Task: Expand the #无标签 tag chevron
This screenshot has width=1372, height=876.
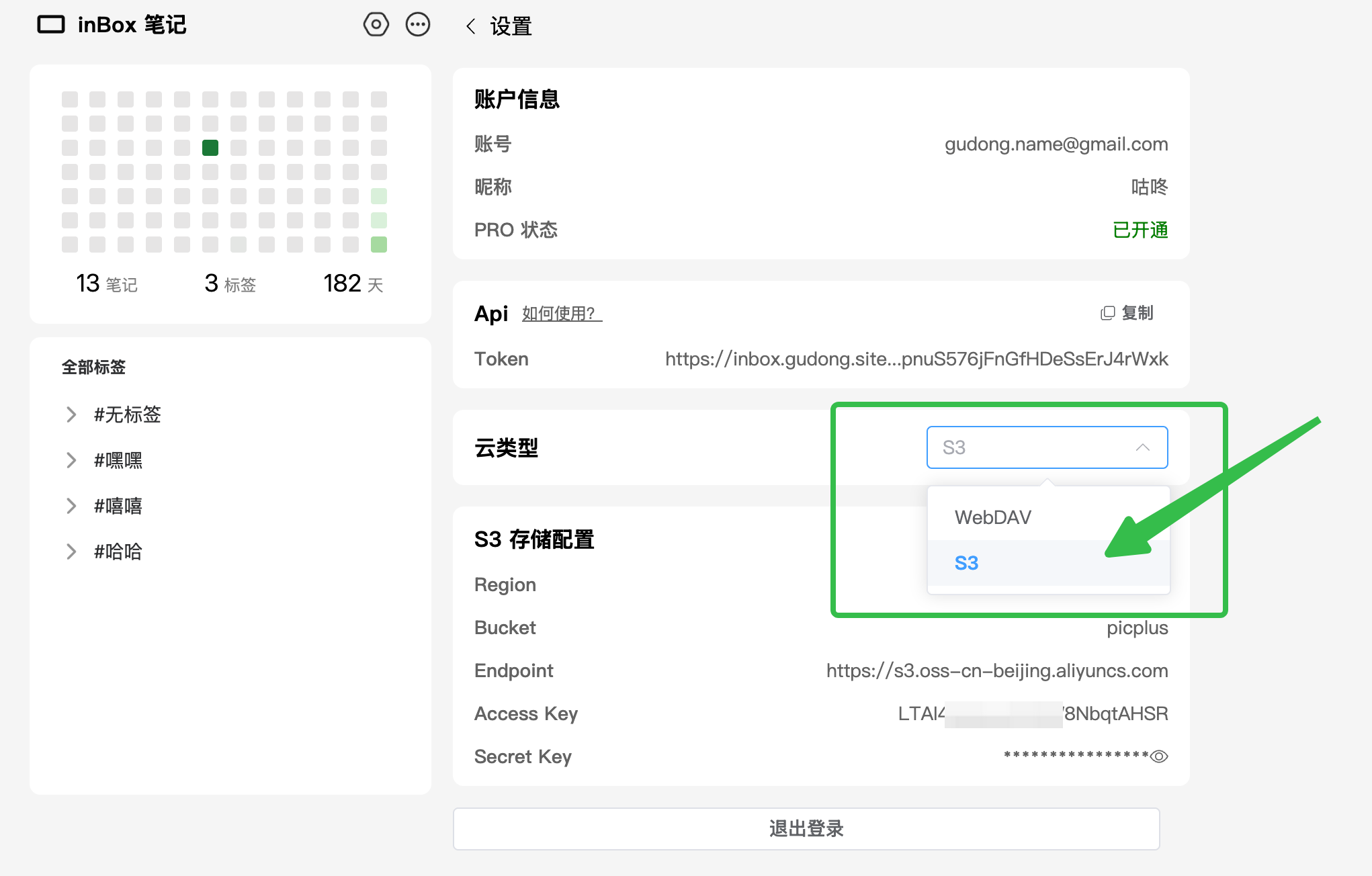Action: (x=71, y=414)
